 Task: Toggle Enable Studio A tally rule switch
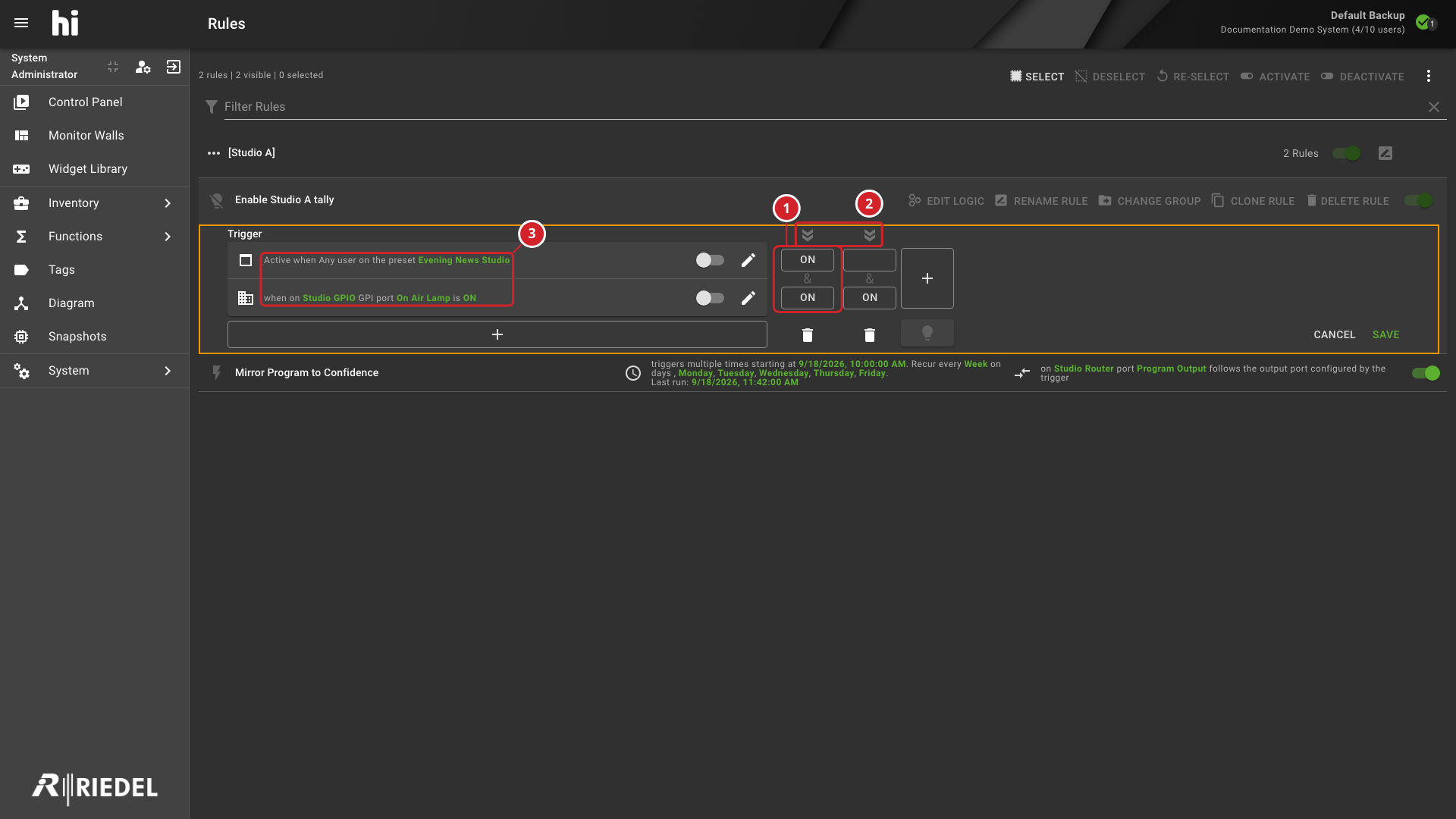point(1418,200)
